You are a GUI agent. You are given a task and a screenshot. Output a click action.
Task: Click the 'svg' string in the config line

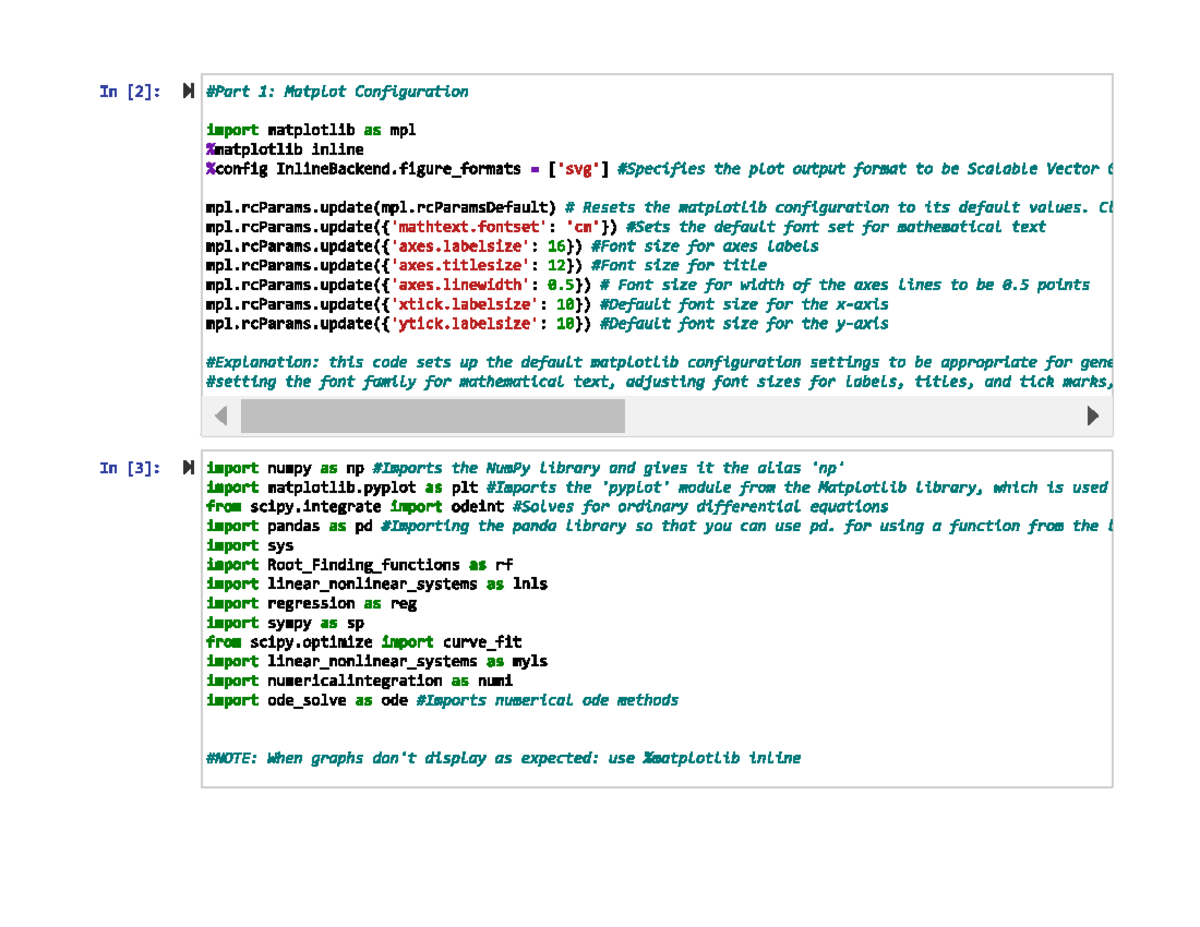(580, 169)
